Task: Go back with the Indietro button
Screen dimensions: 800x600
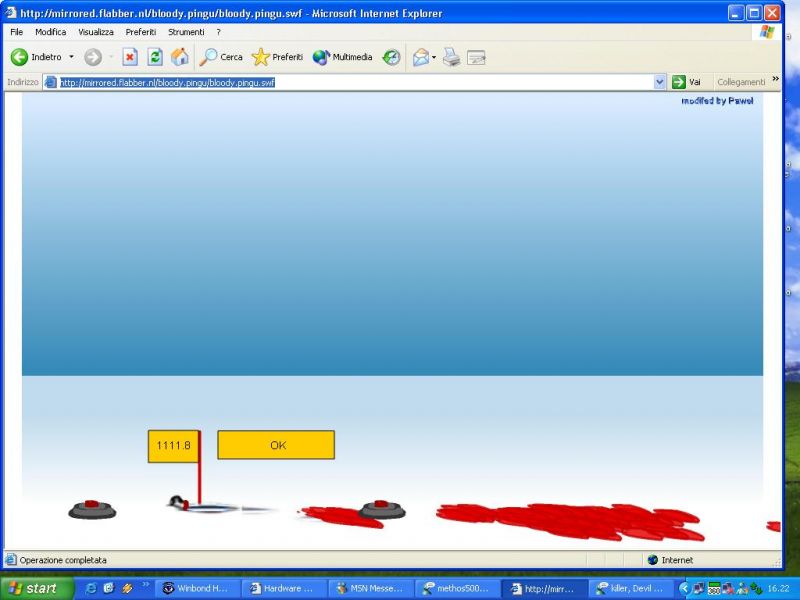Action: (x=36, y=57)
